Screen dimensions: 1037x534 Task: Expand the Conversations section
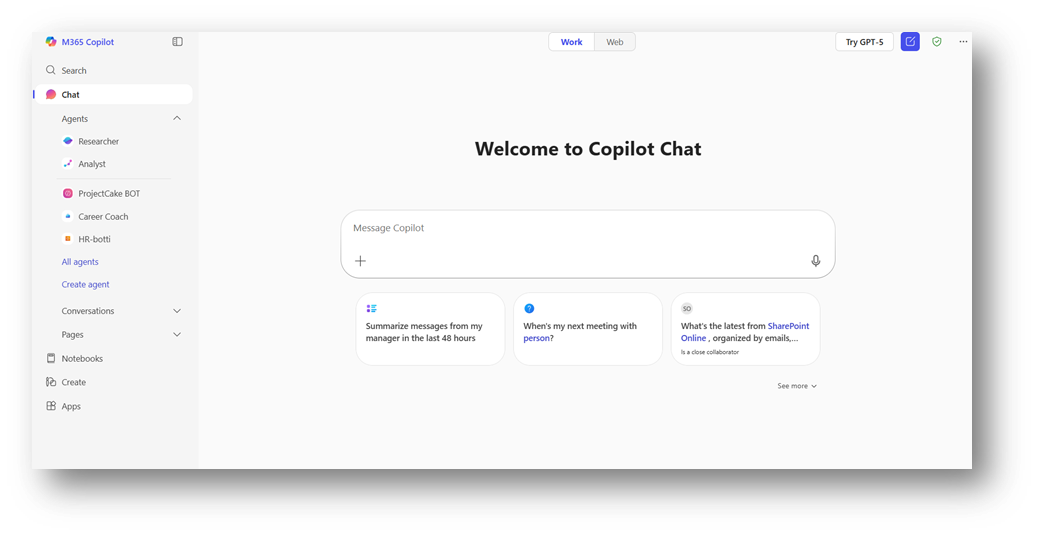pyautogui.click(x=177, y=311)
